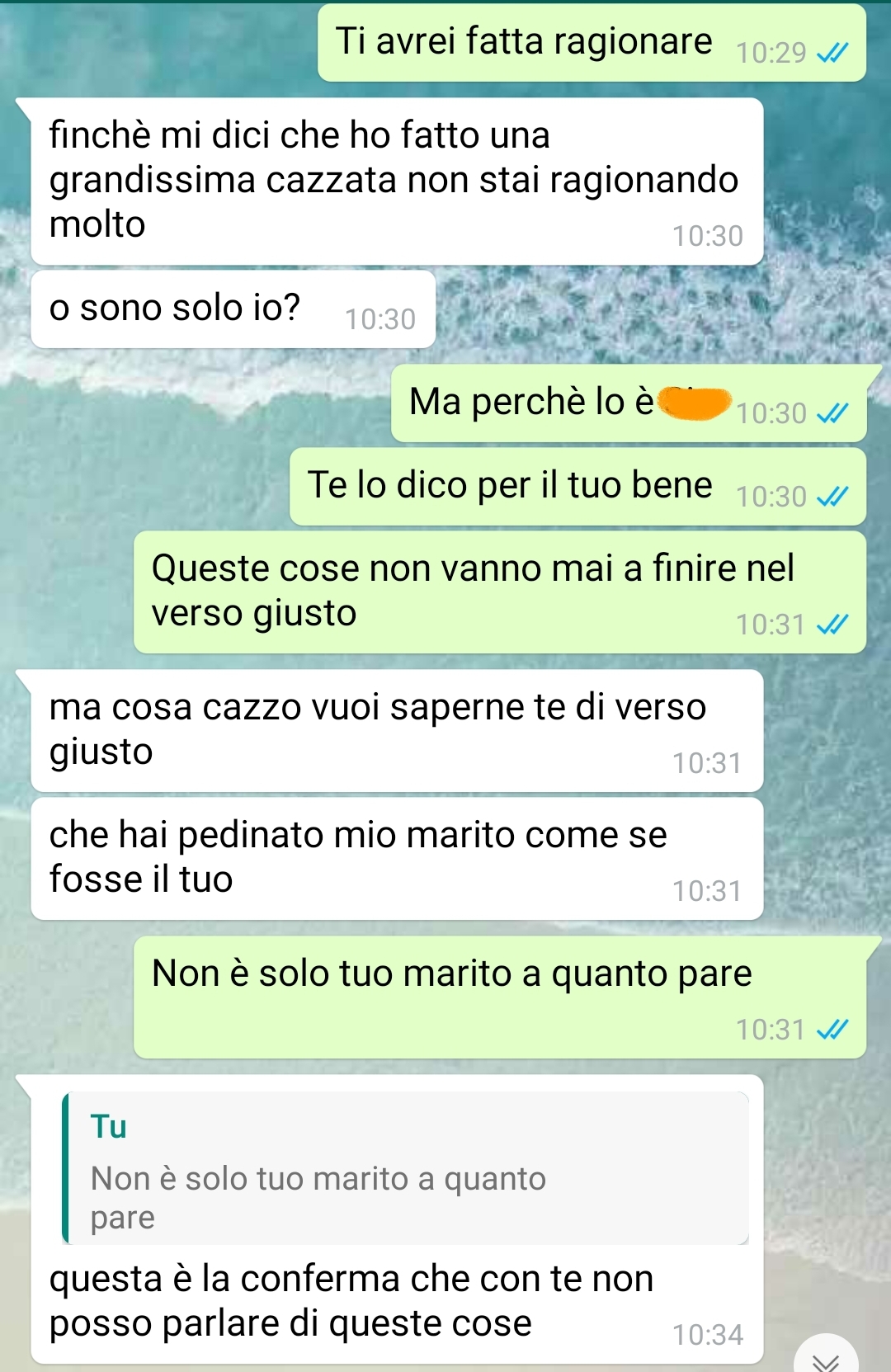
Task: Tap the scroll-to-bottom double chevron button
Action: coord(826,1357)
